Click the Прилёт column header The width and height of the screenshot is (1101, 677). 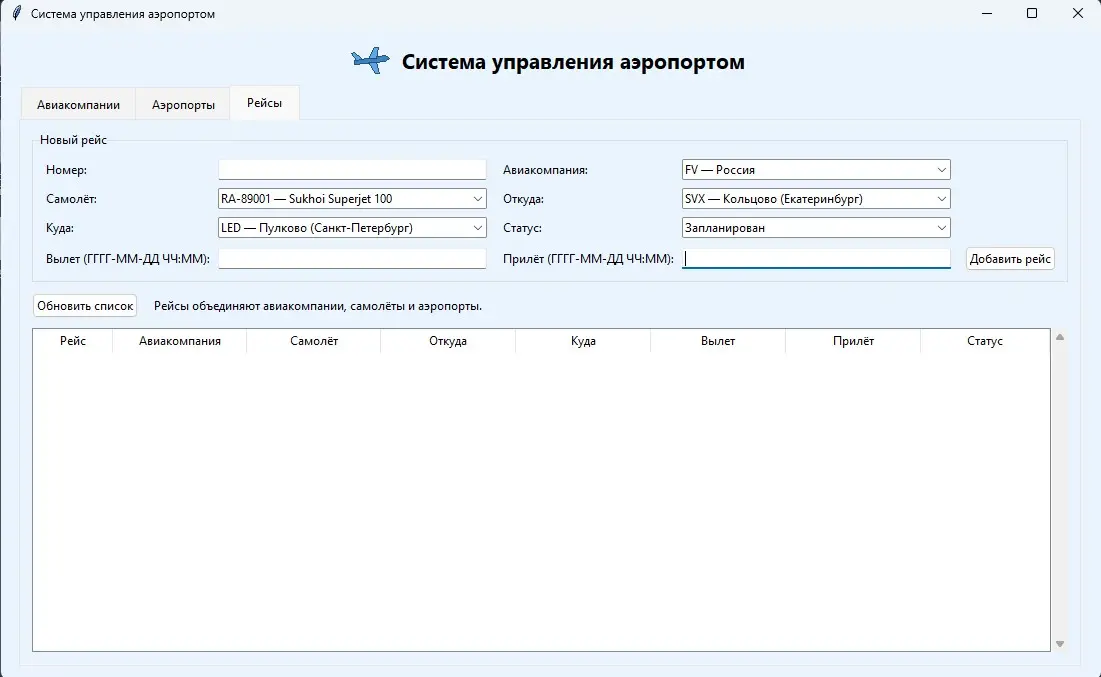click(x=853, y=341)
